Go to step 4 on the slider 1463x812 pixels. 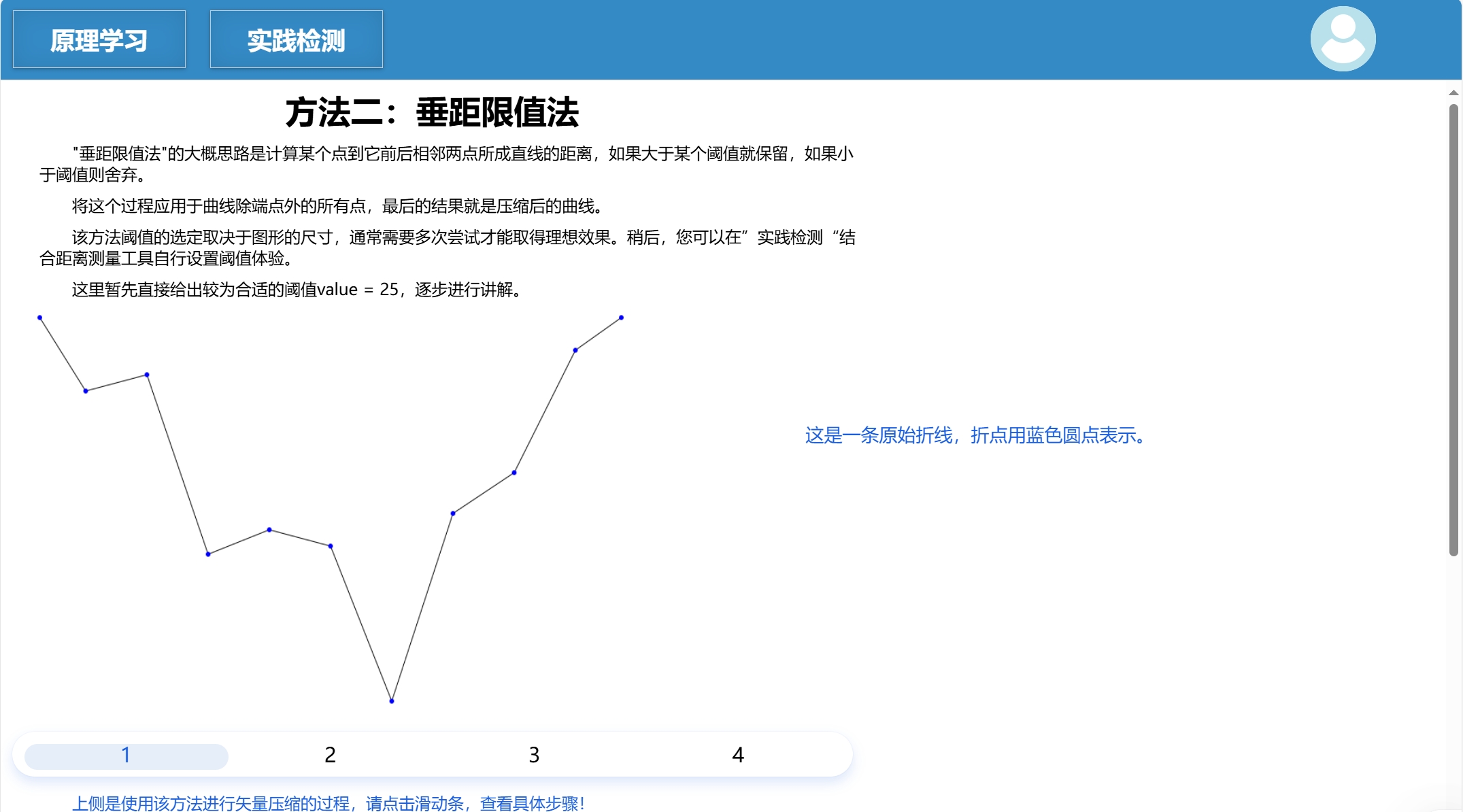738,755
